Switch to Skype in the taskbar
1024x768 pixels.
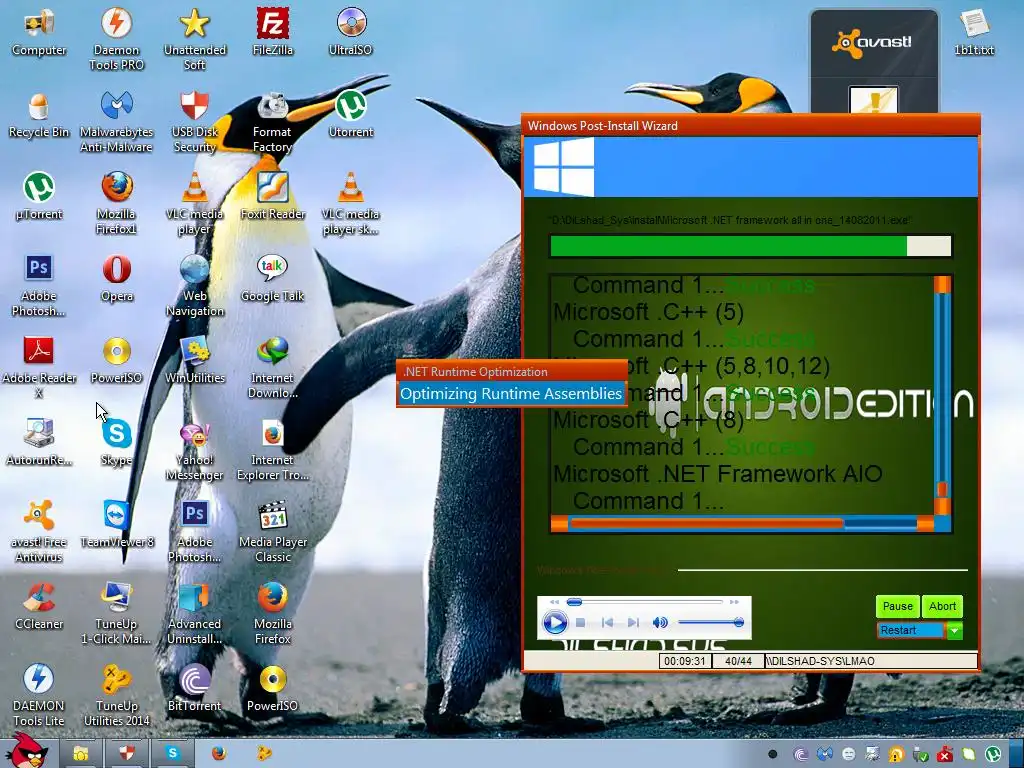coord(172,754)
